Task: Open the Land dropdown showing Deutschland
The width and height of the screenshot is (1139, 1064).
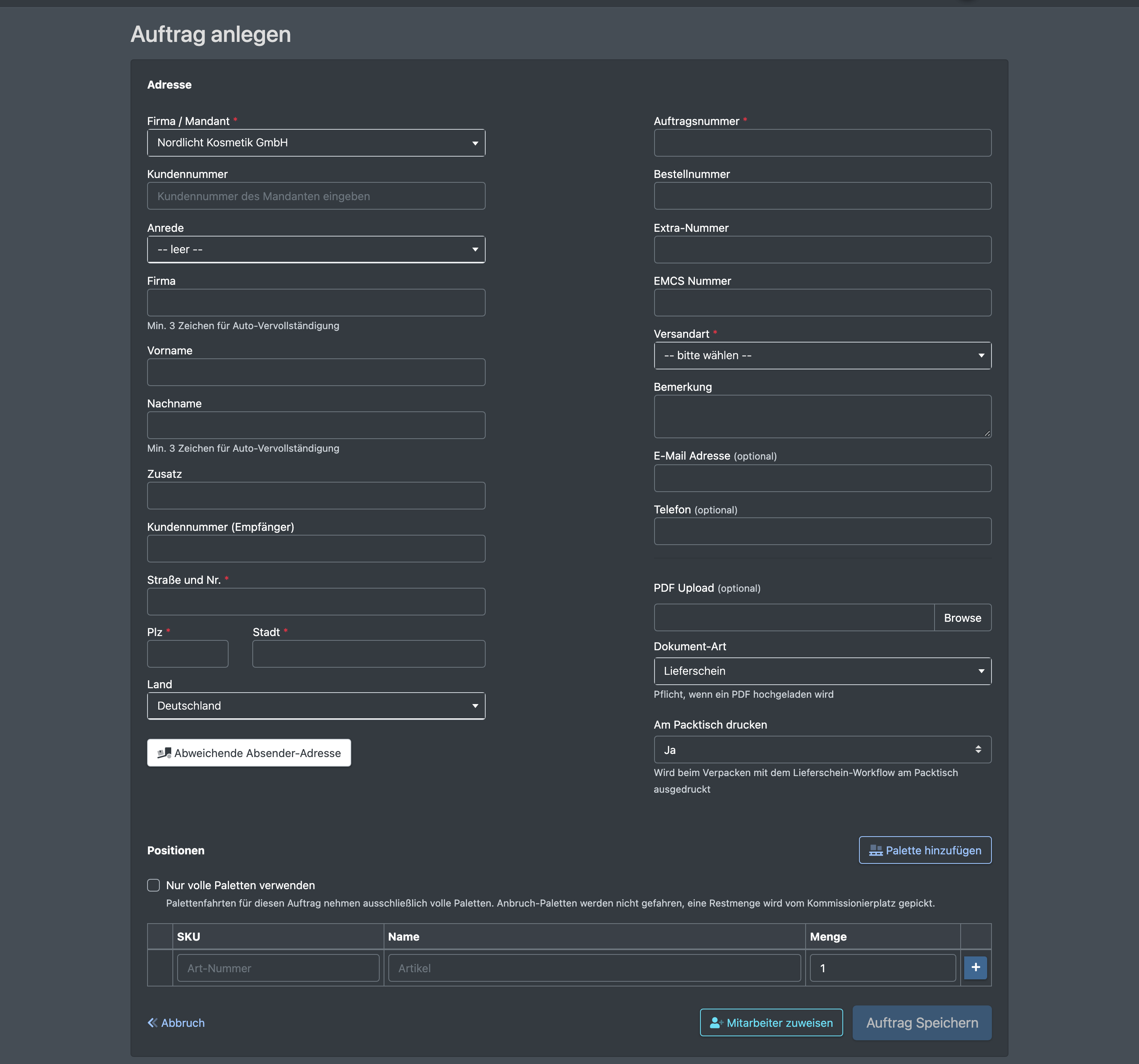Action: point(316,706)
